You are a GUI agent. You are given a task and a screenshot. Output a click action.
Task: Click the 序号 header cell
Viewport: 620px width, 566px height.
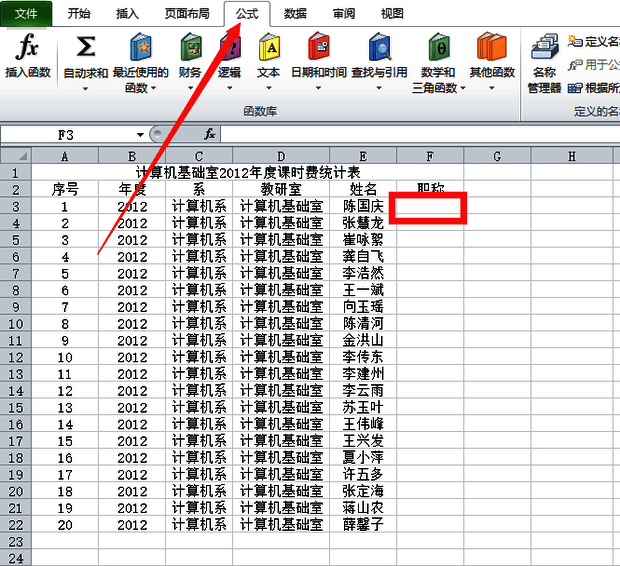click(65, 189)
